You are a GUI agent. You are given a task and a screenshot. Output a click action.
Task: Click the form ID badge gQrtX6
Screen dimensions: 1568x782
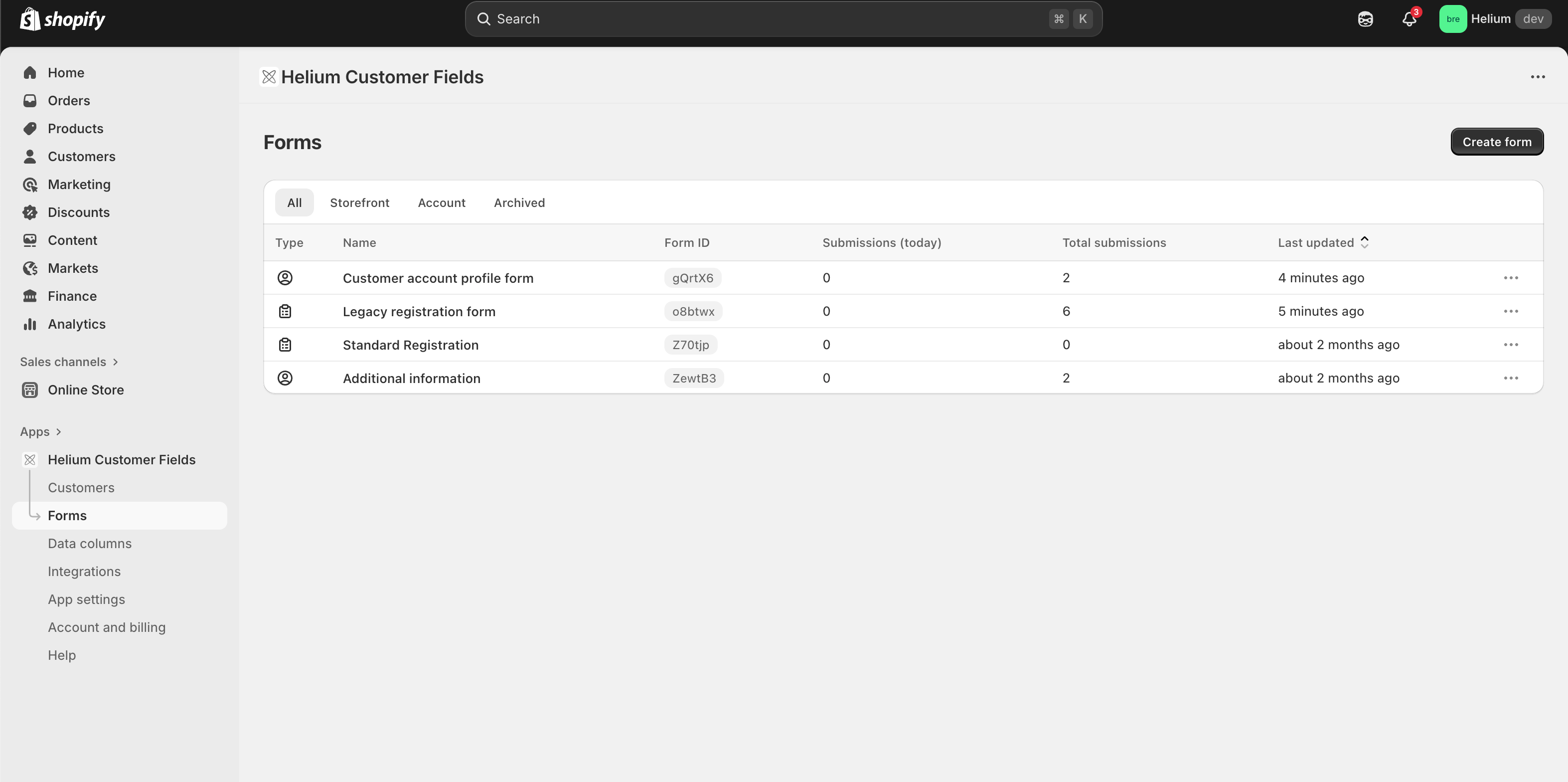coord(693,278)
